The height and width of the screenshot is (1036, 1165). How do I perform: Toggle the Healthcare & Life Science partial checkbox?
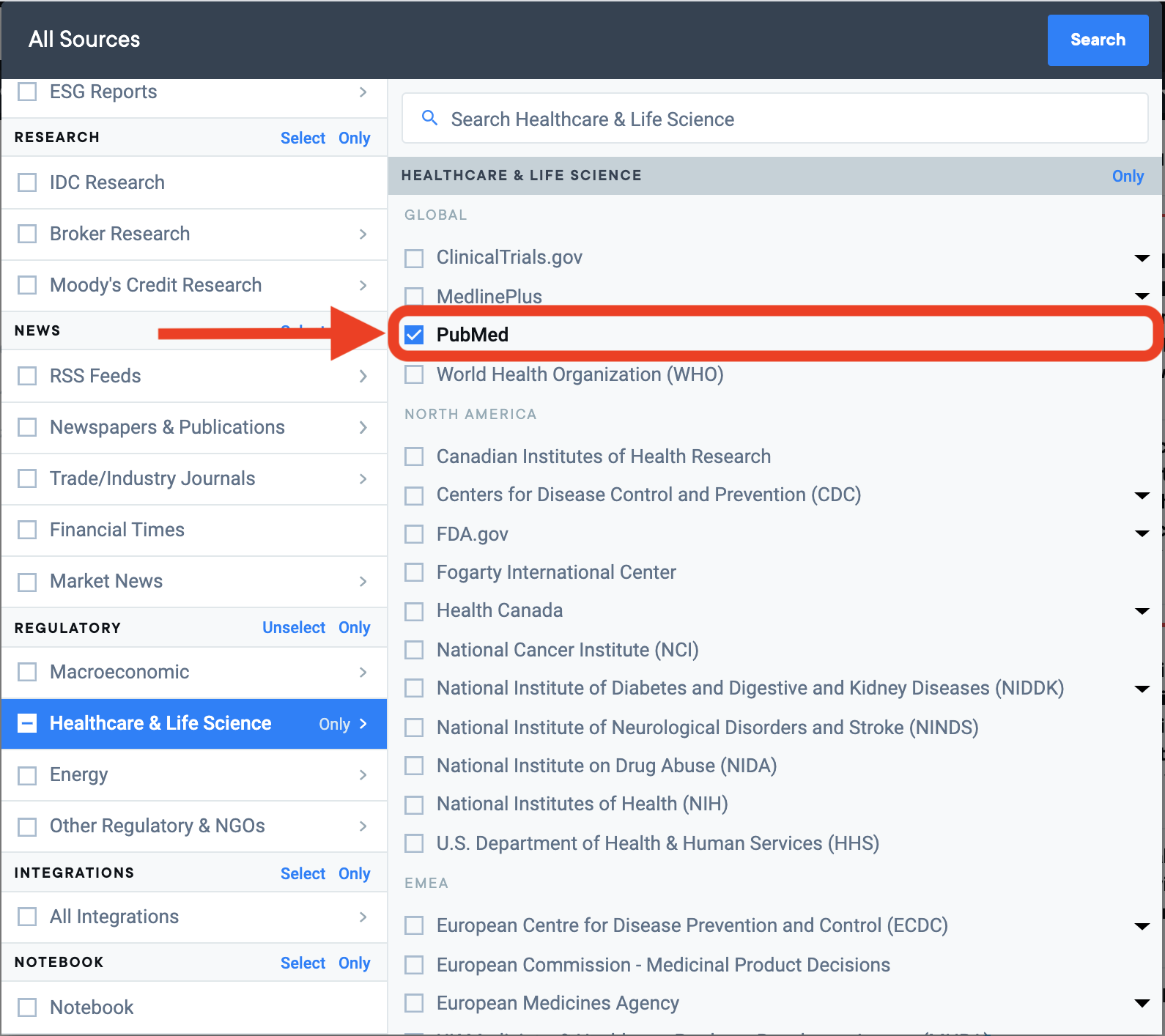pyautogui.click(x=27, y=724)
